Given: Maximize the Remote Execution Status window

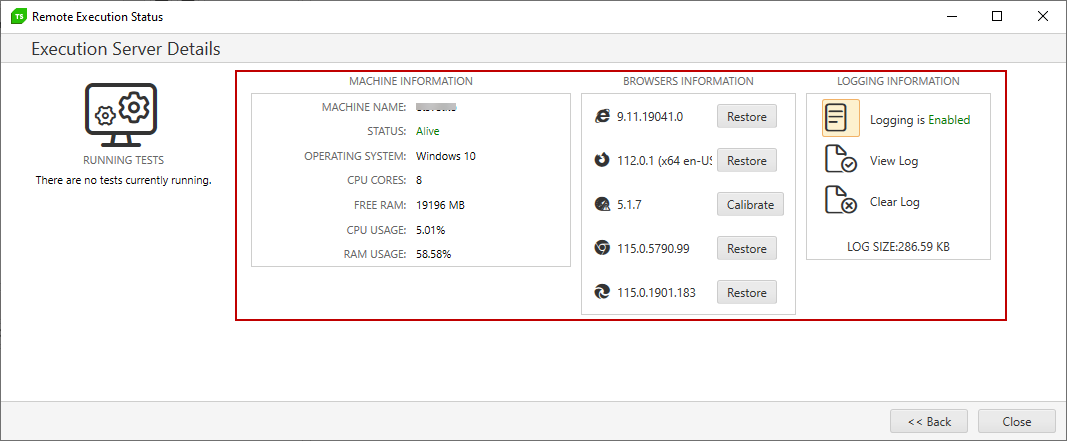Looking at the screenshot, I should [997, 16].
